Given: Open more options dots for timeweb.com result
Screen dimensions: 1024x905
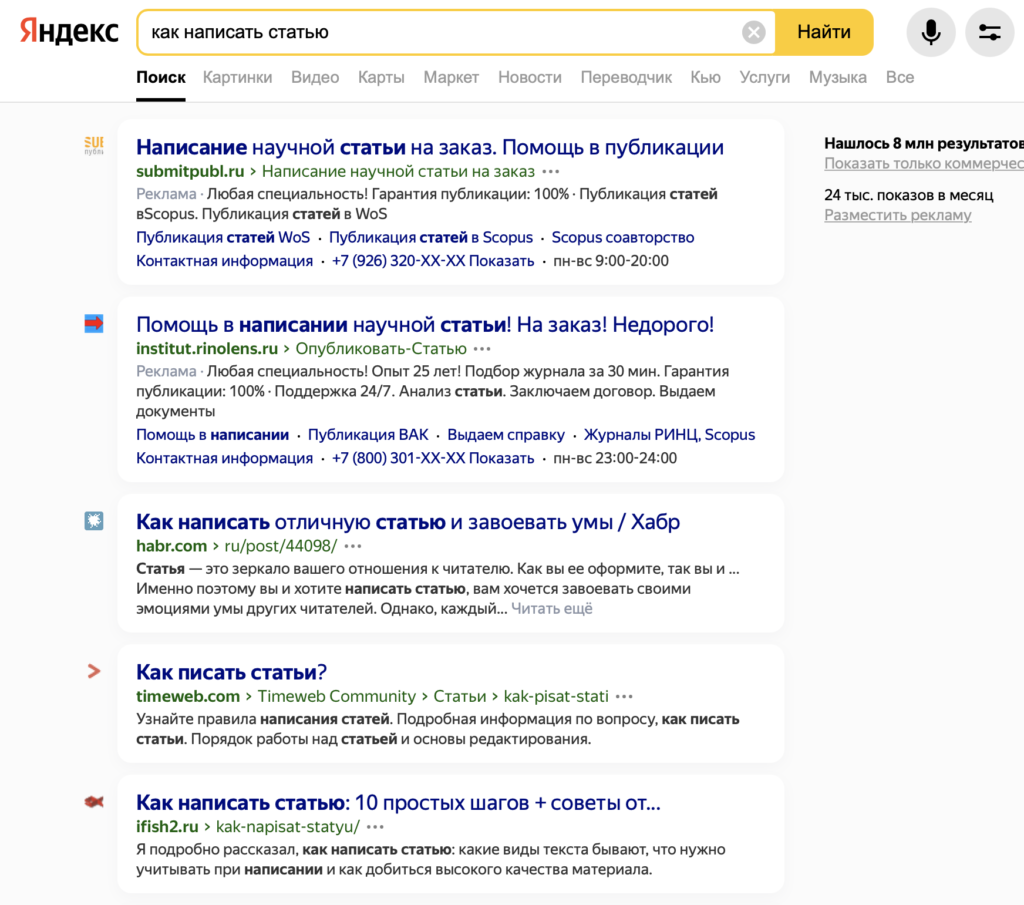Looking at the screenshot, I should point(624,697).
